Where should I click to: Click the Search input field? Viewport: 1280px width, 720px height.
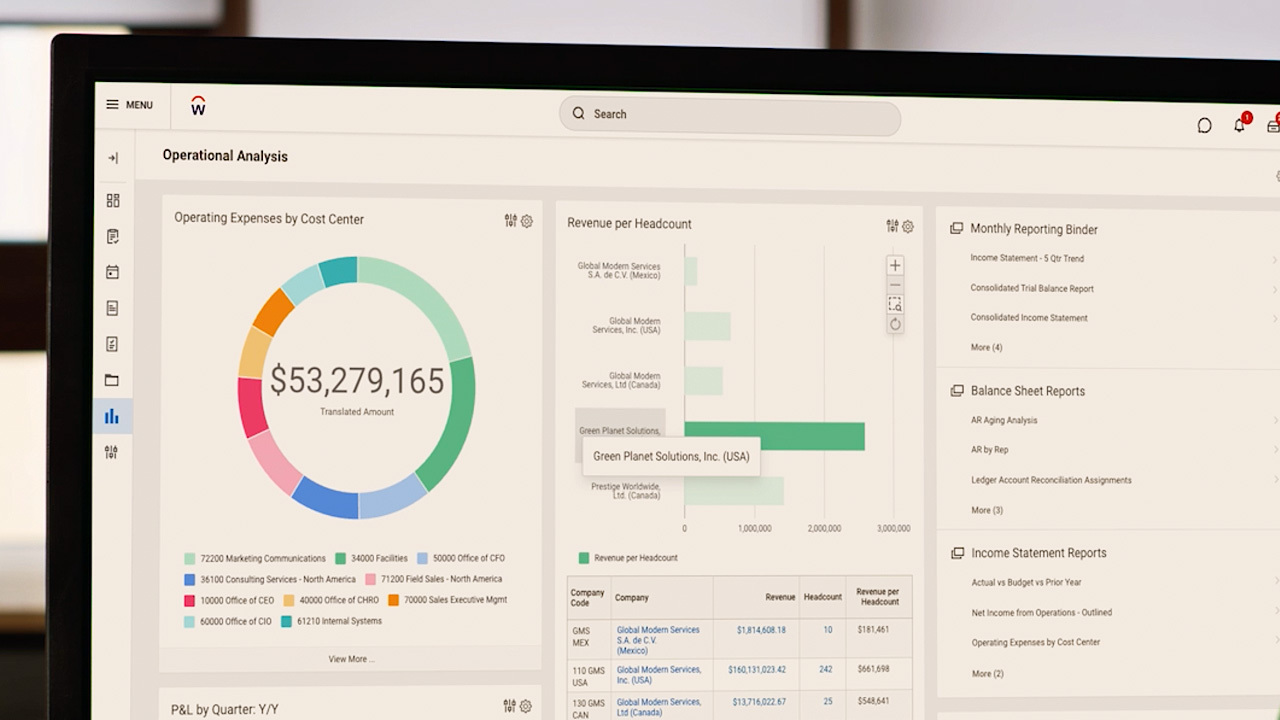[x=730, y=115]
